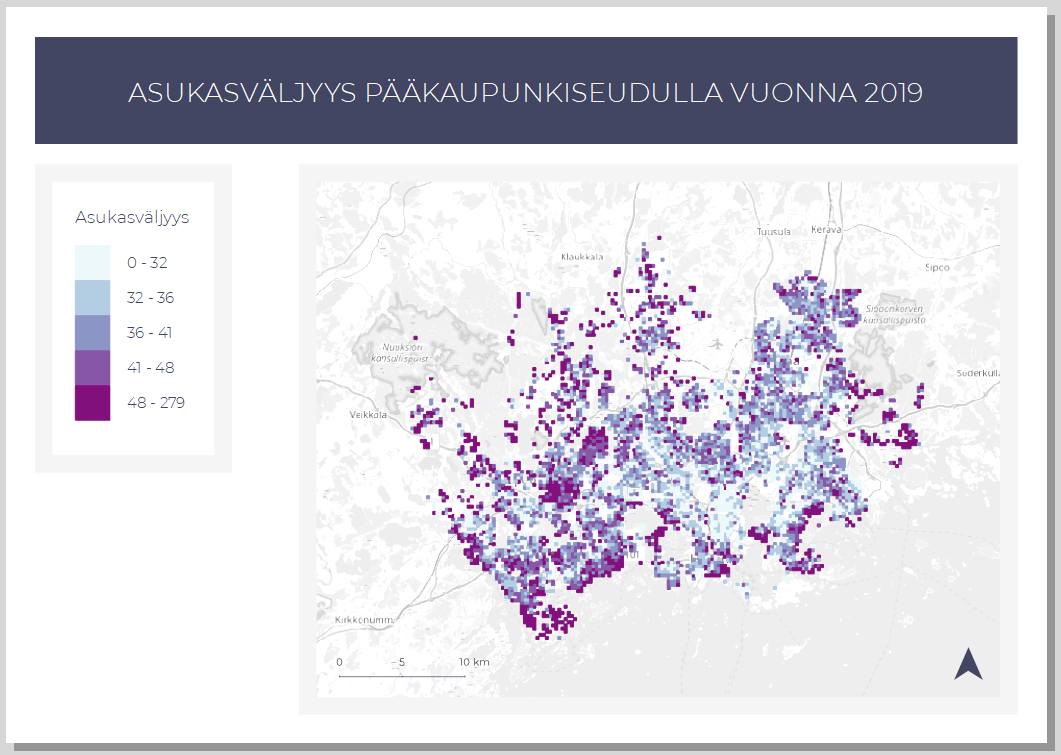This screenshot has height=755, width=1061.
Task: Click the map title heading text
Action: [x=525, y=92]
